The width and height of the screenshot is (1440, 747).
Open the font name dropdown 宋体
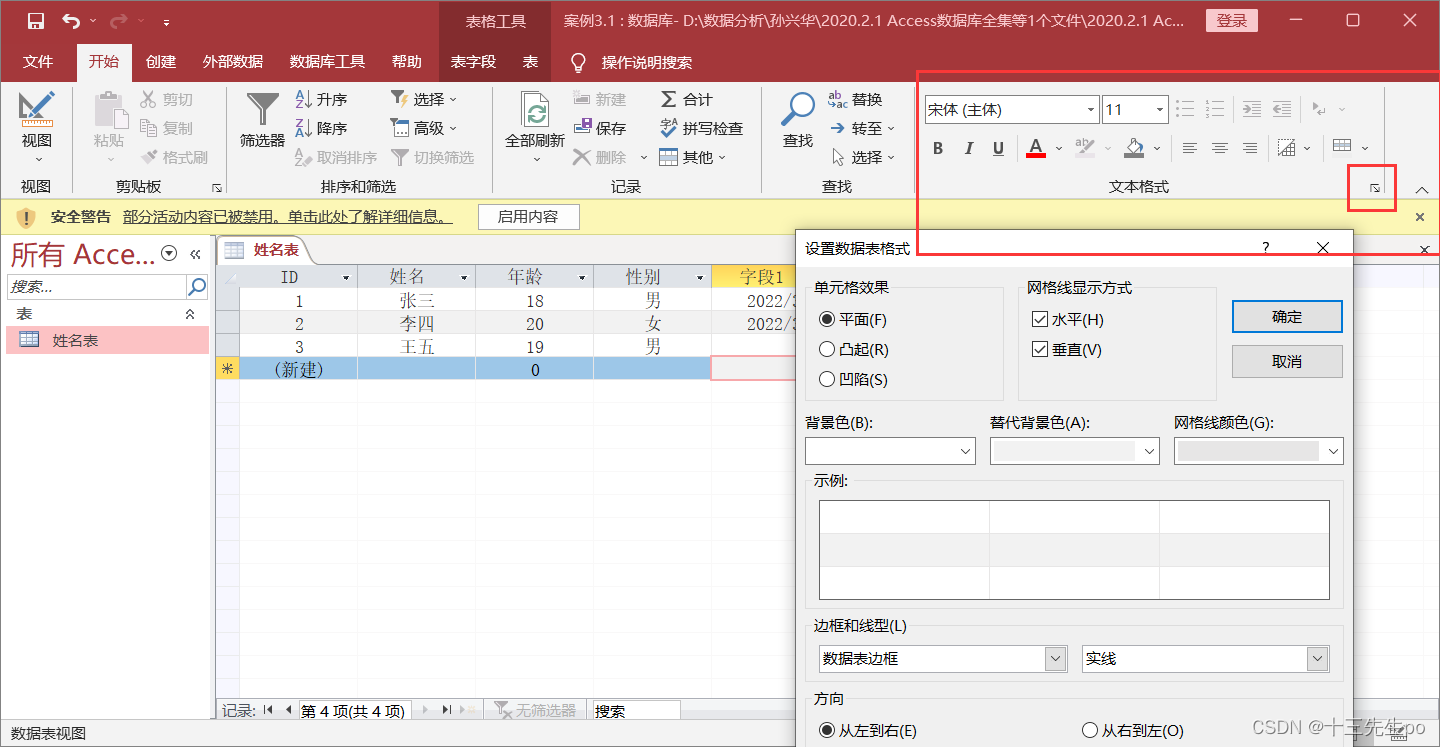pos(1090,110)
